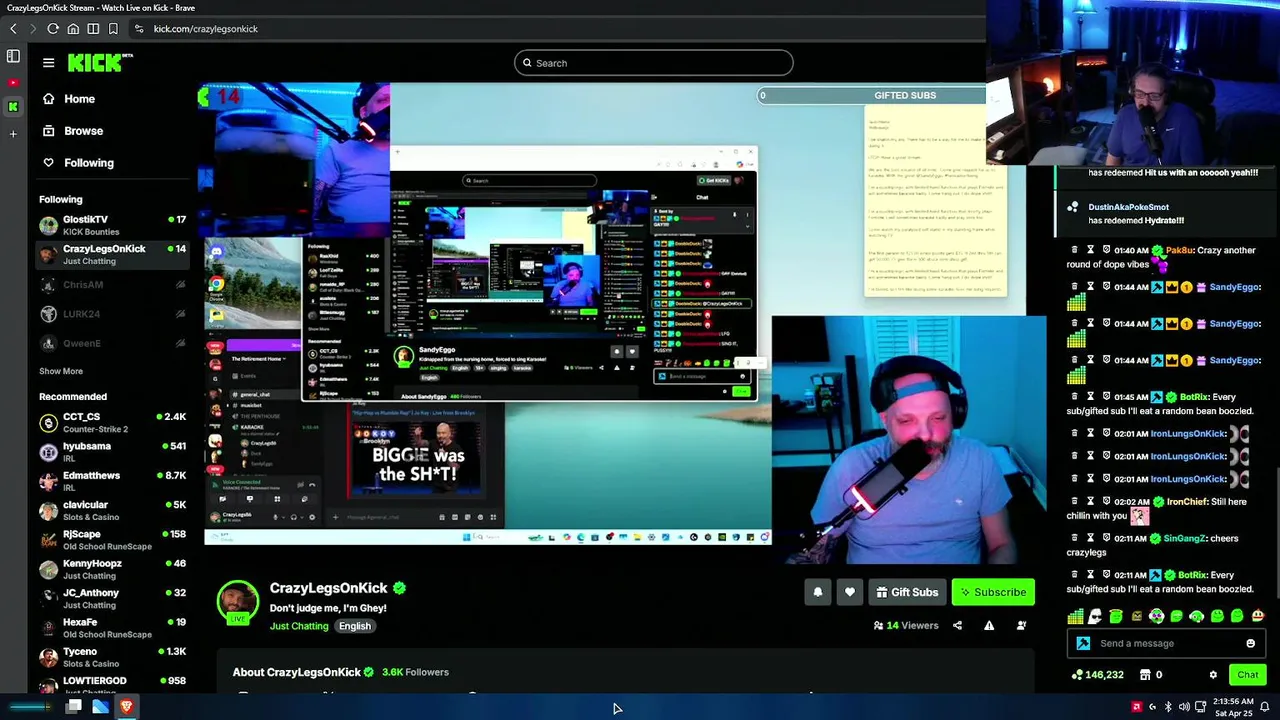
Task: Open Edmatthews recommended channel
Action: coord(112,481)
